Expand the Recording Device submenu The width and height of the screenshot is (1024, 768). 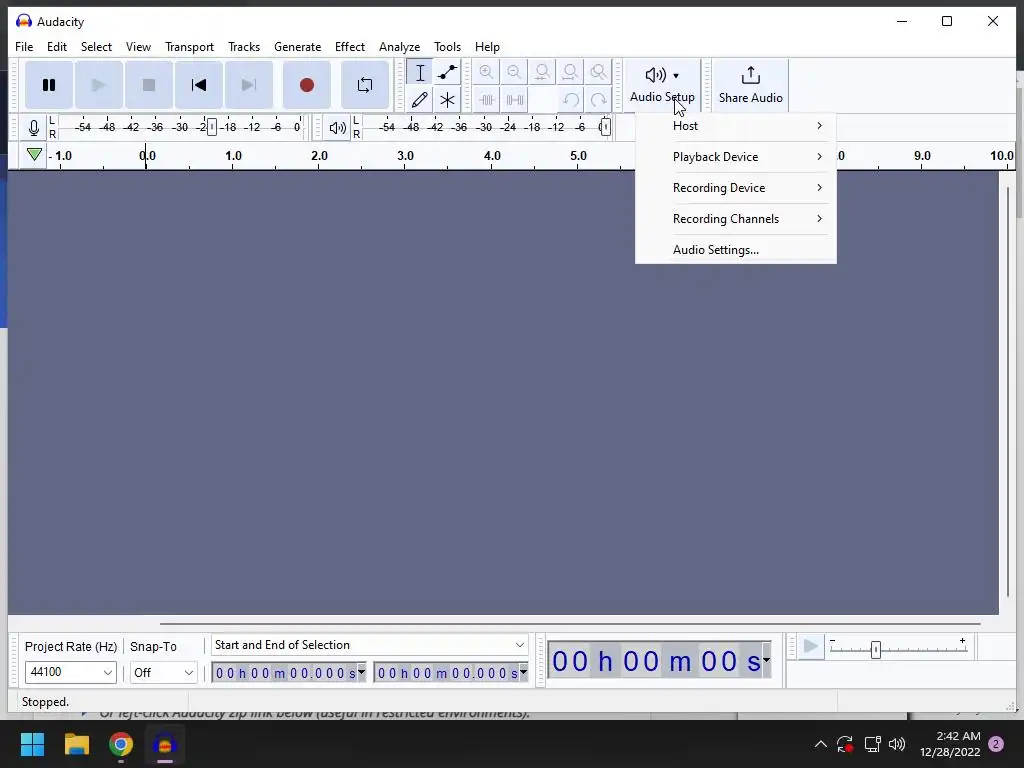pos(736,188)
